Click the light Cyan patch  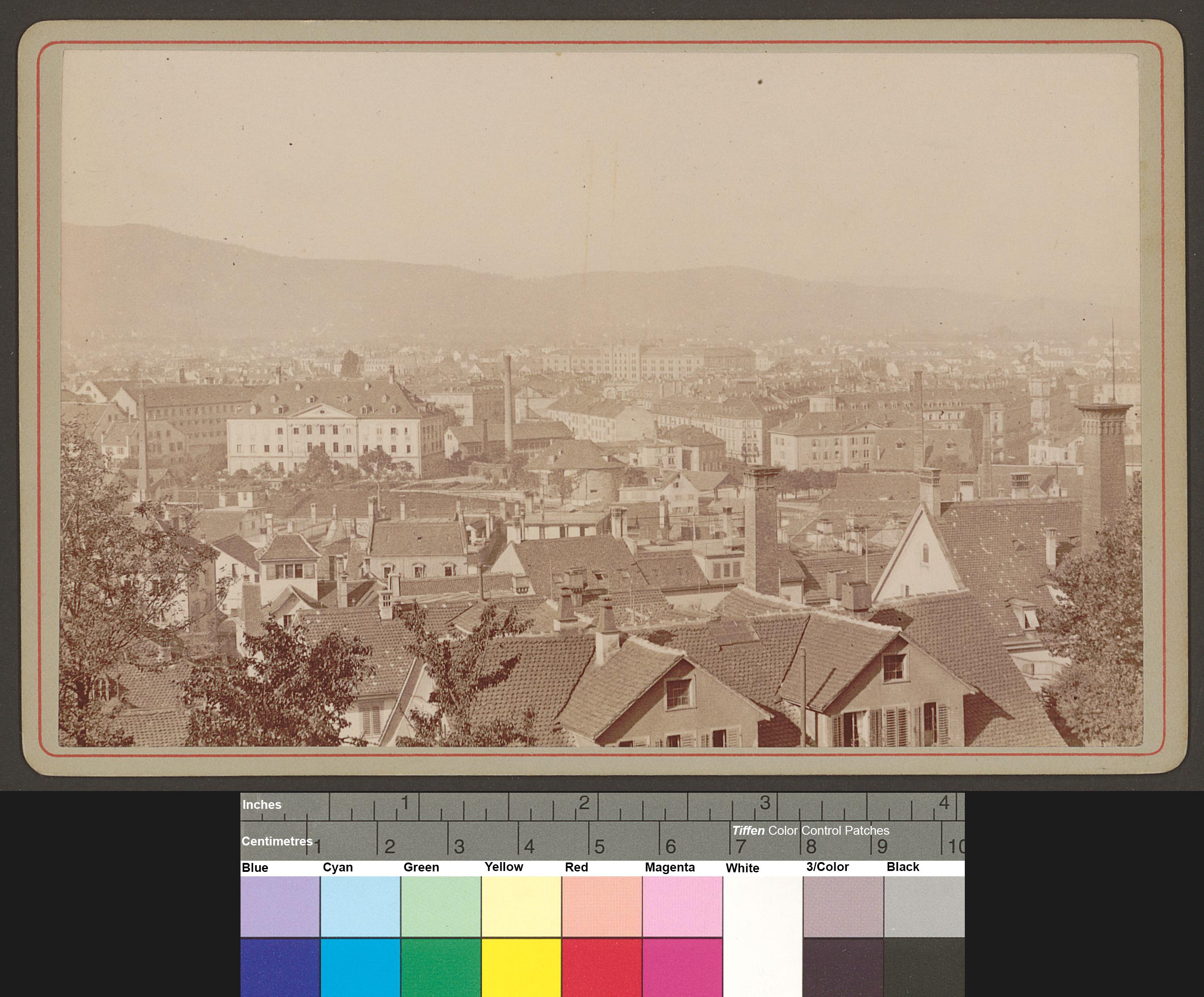[x=361, y=906]
